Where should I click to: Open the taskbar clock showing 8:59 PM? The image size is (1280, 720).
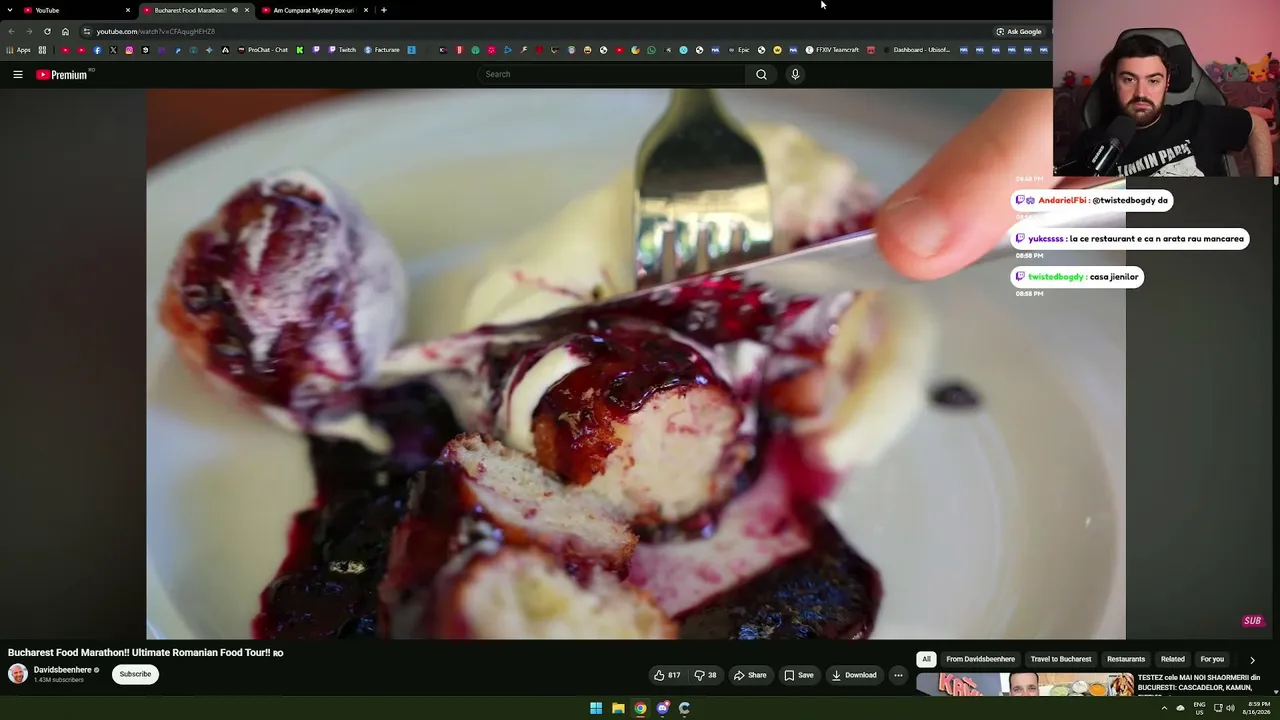1258,708
